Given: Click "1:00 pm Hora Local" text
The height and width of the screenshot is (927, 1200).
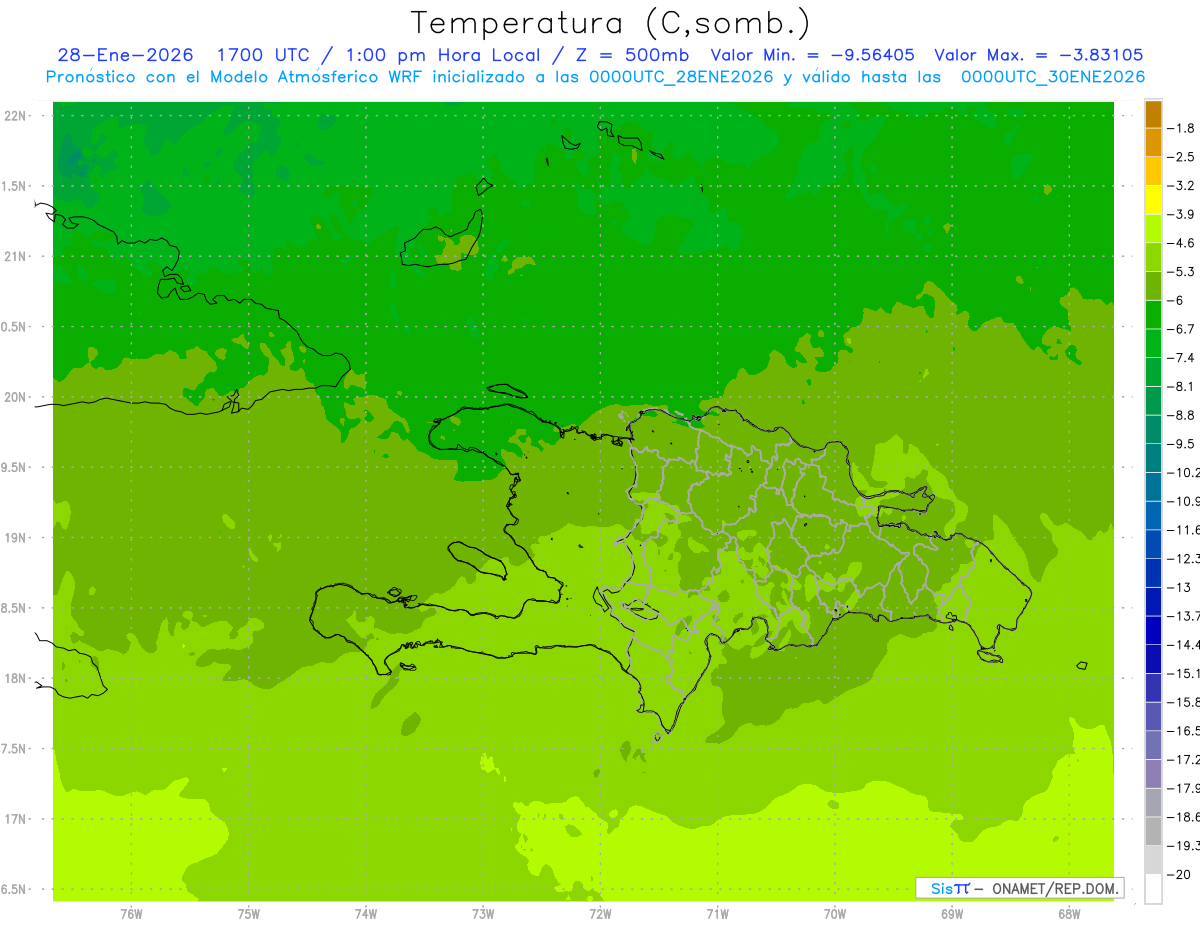Looking at the screenshot, I should [x=441, y=56].
